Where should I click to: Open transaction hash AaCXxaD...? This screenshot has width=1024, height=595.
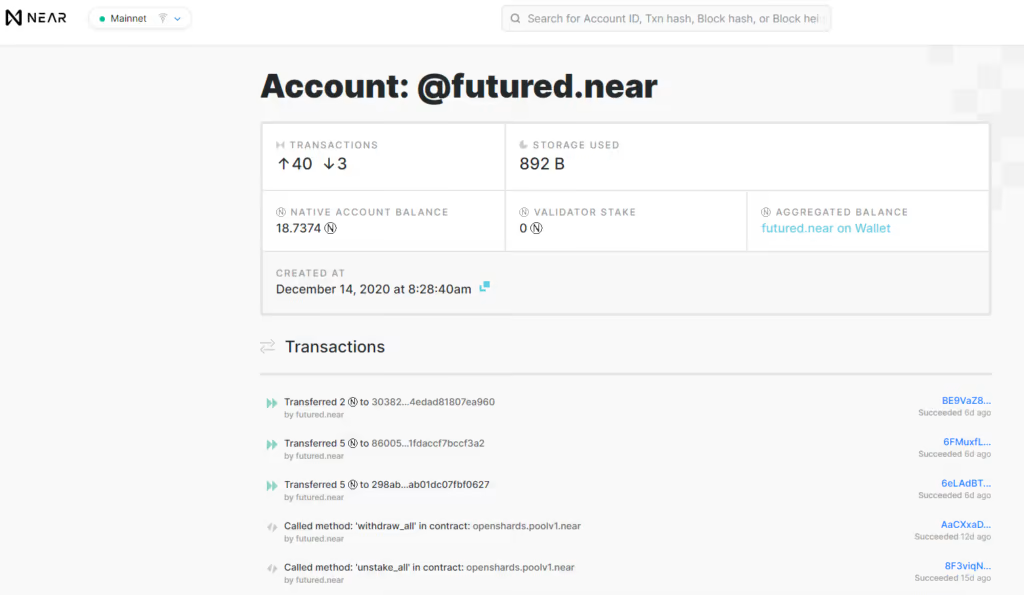tap(965, 524)
